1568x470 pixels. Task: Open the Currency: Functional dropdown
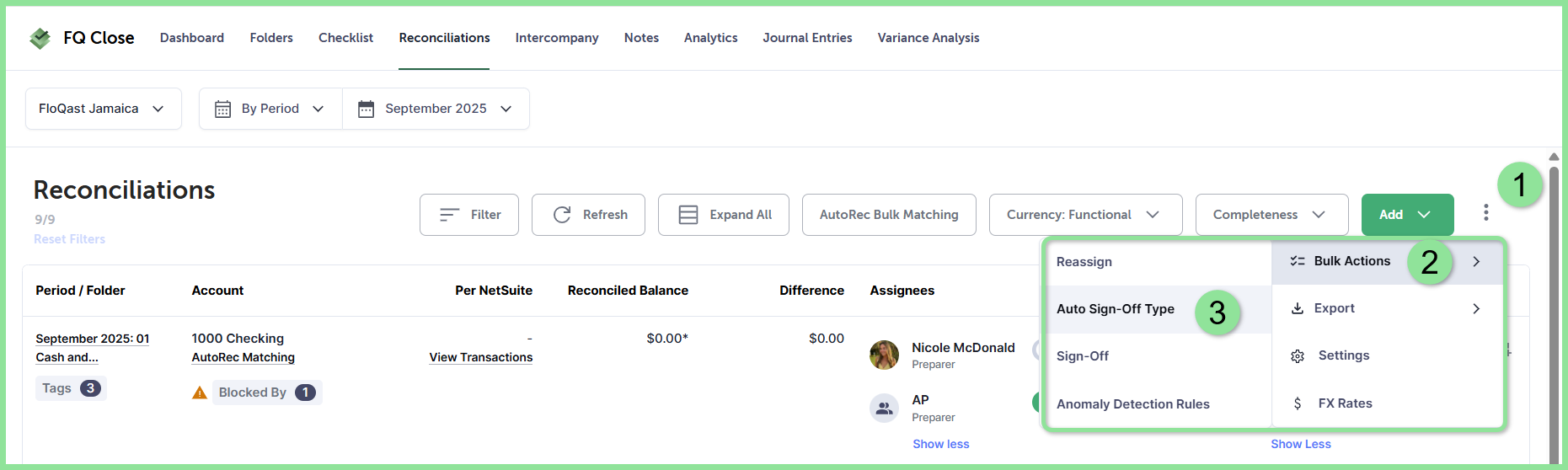(x=1085, y=215)
